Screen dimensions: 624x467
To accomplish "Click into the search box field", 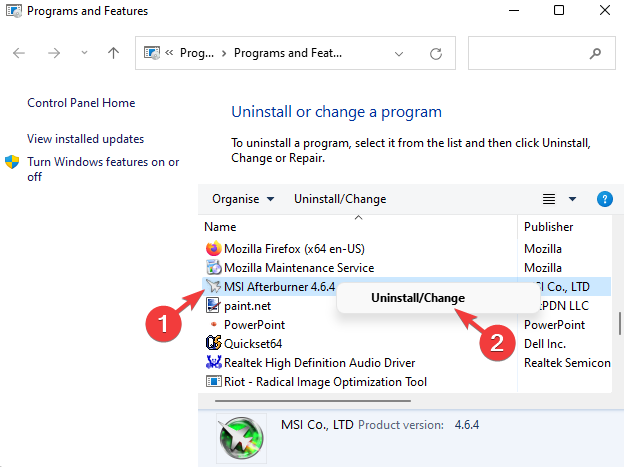I will tap(542, 53).
